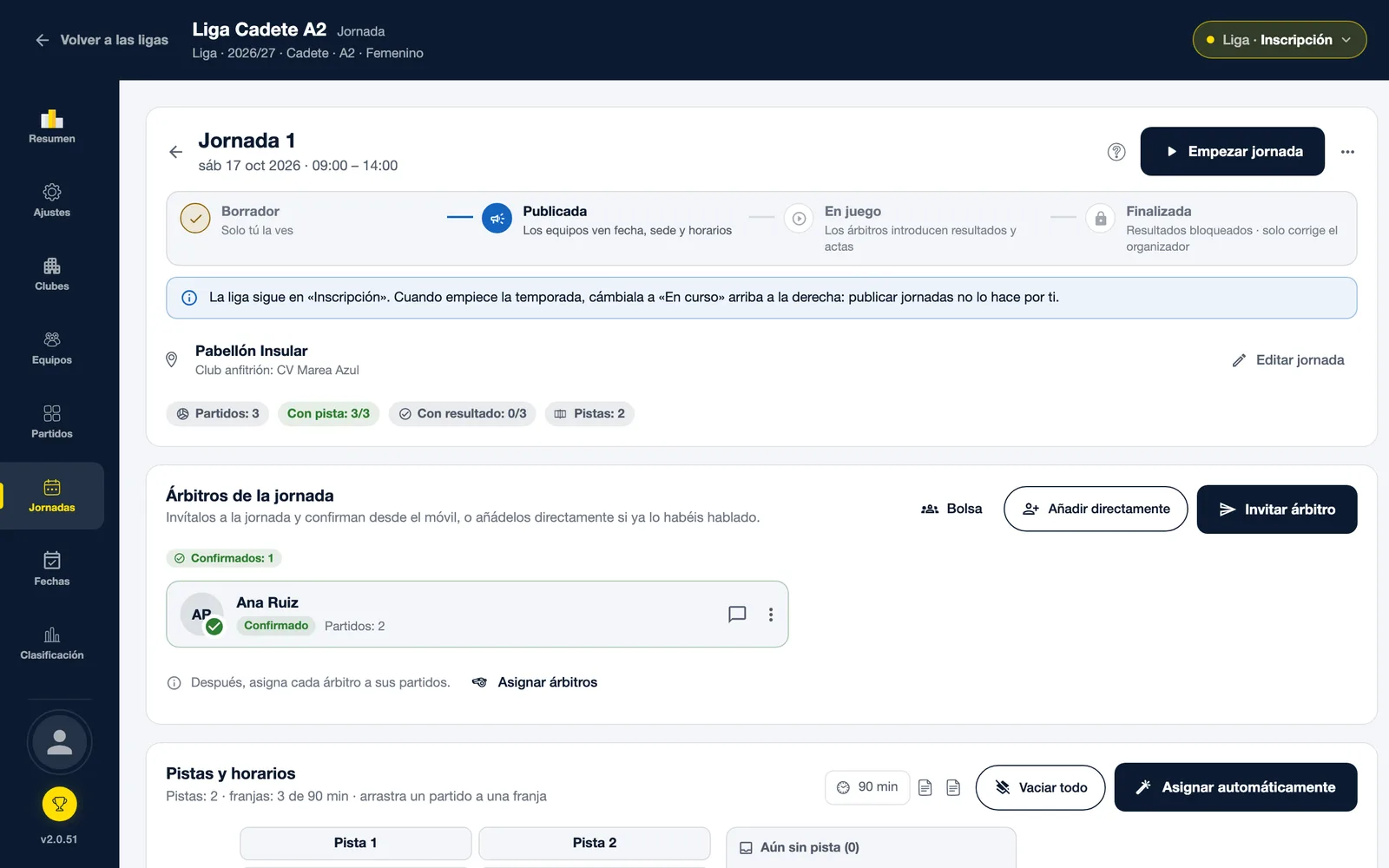This screenshot has width=1389, height=868.
Task: Open the help question mark icon
Action: (x=1116, y=152)
